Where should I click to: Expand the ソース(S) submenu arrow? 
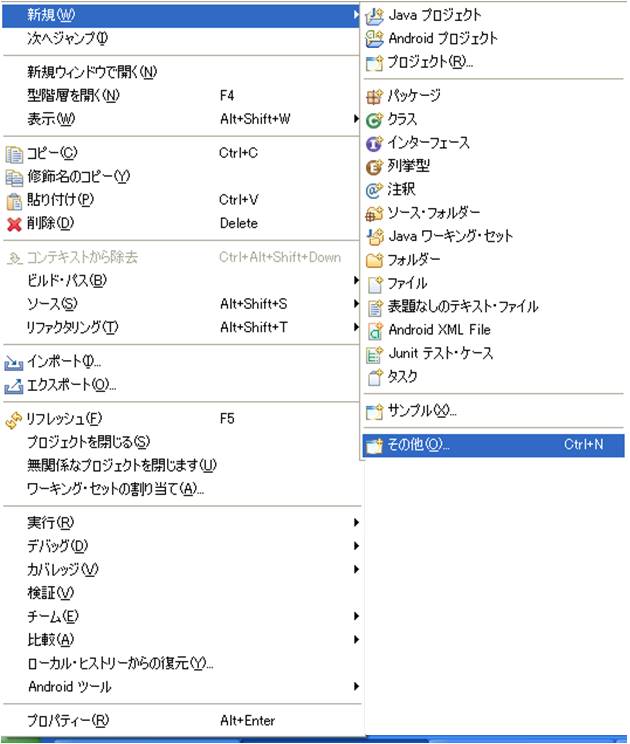pyautogui.click(x=356, y=304)
